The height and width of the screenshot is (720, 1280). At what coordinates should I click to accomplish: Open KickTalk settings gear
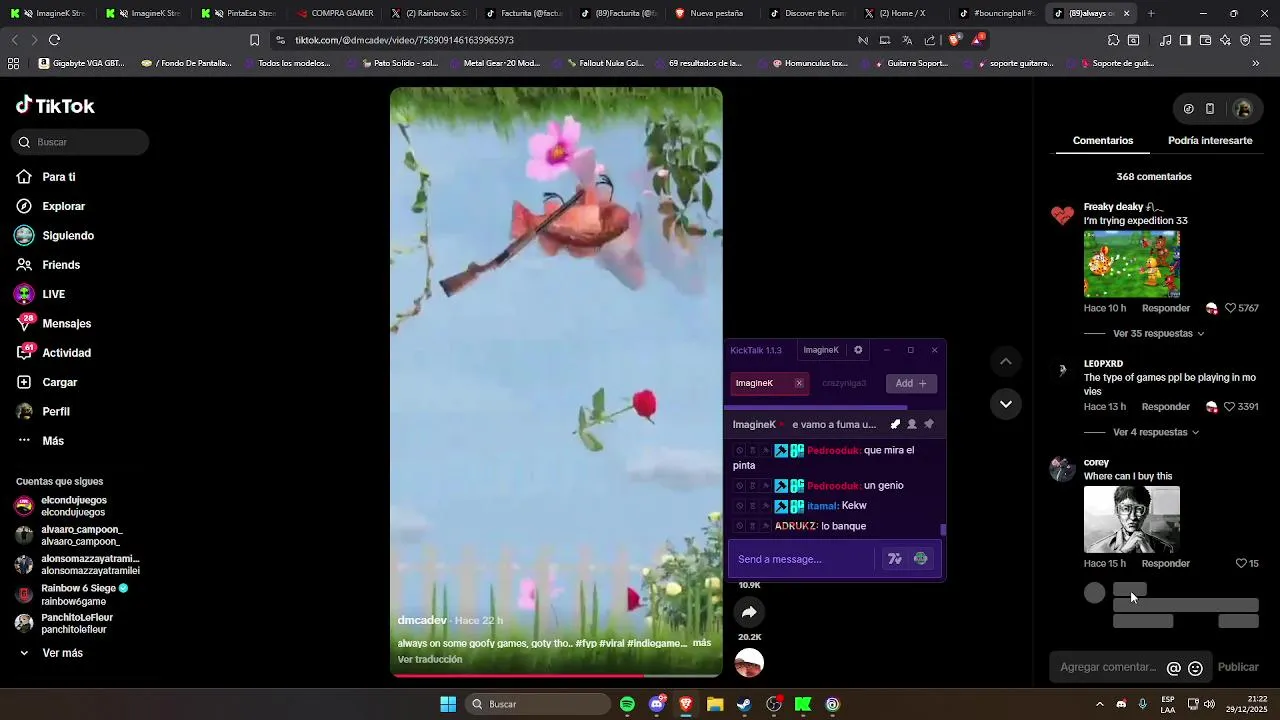pos(858,350)
